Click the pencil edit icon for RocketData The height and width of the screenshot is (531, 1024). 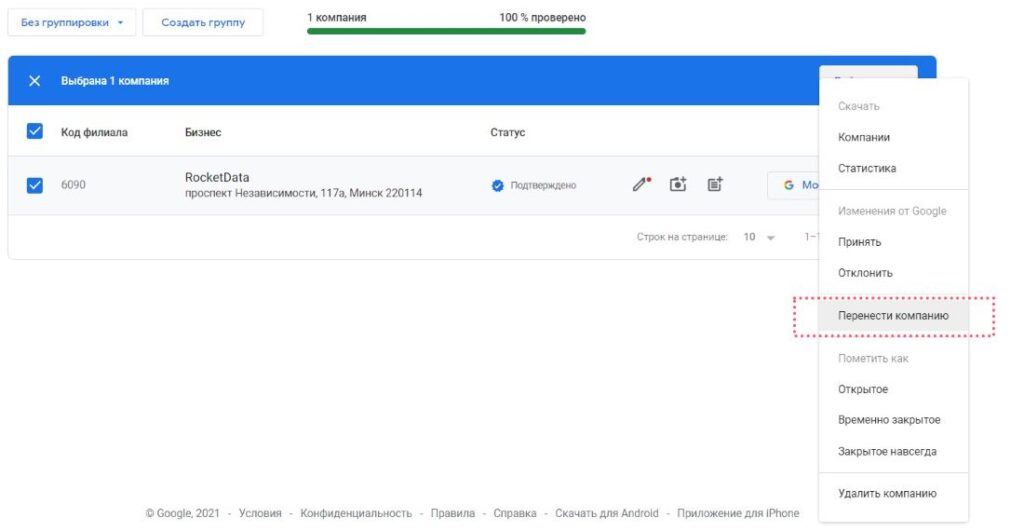(x=641, y=184)
